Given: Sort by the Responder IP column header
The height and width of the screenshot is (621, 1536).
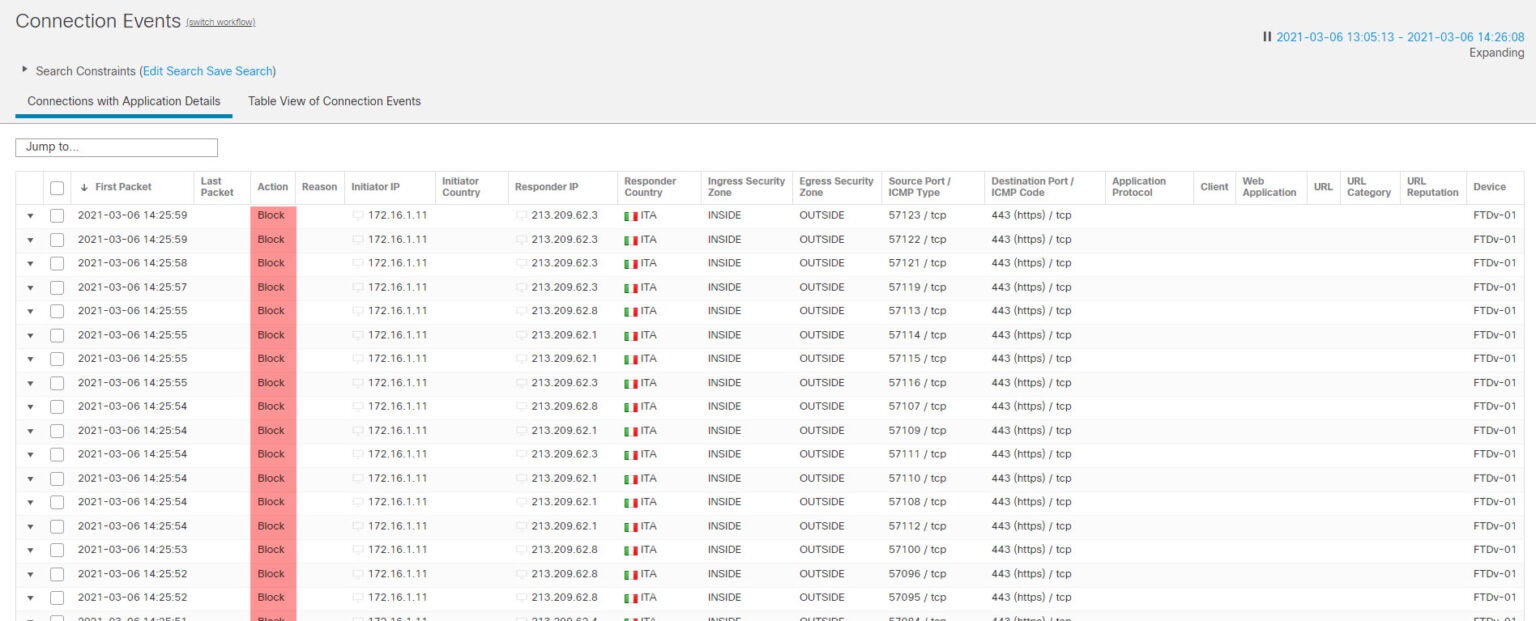Looking at the screenshot, I should [546, 187].
